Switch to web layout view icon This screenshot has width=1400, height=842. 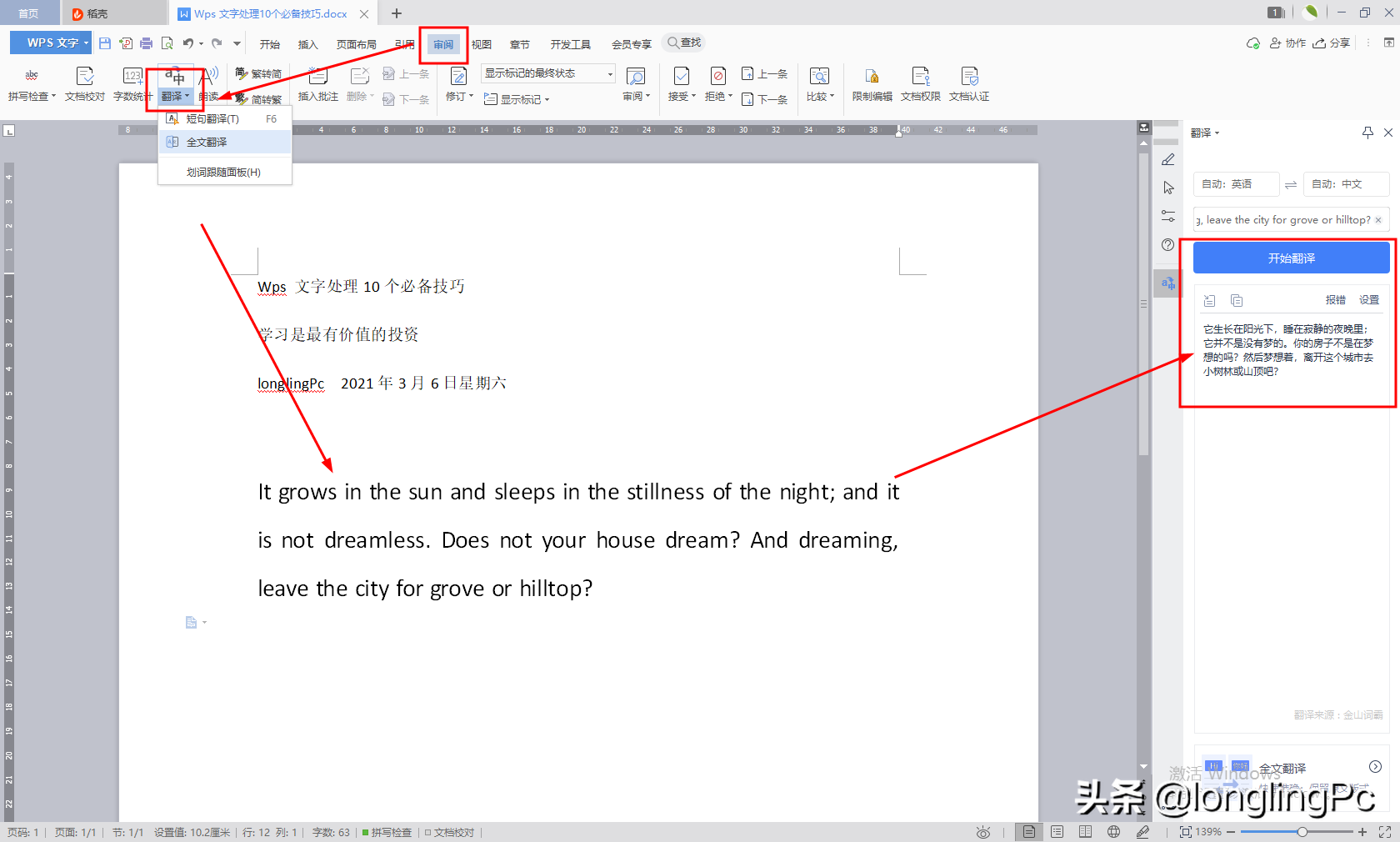1113,832
